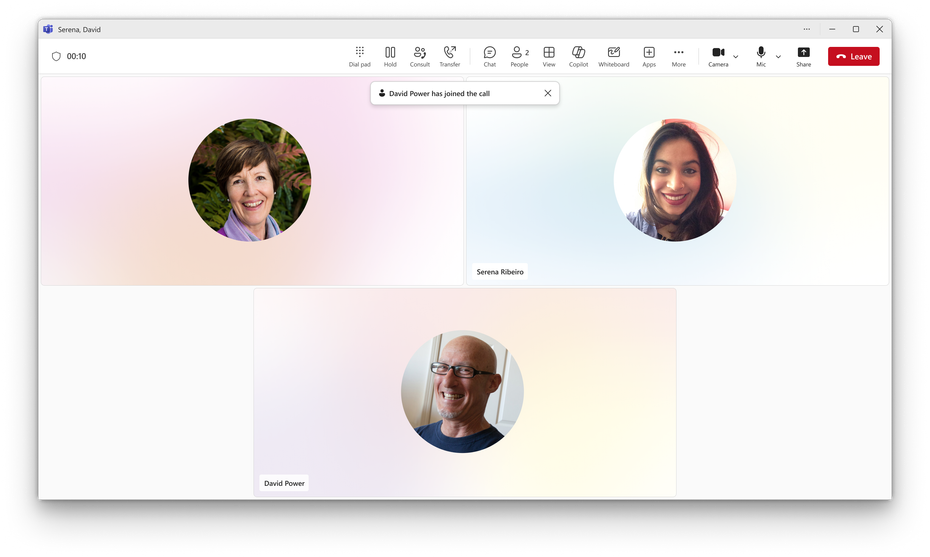930x557 pixels.
Task: Select the brown-haired woman's profile picture
Action: pos(250,180)
